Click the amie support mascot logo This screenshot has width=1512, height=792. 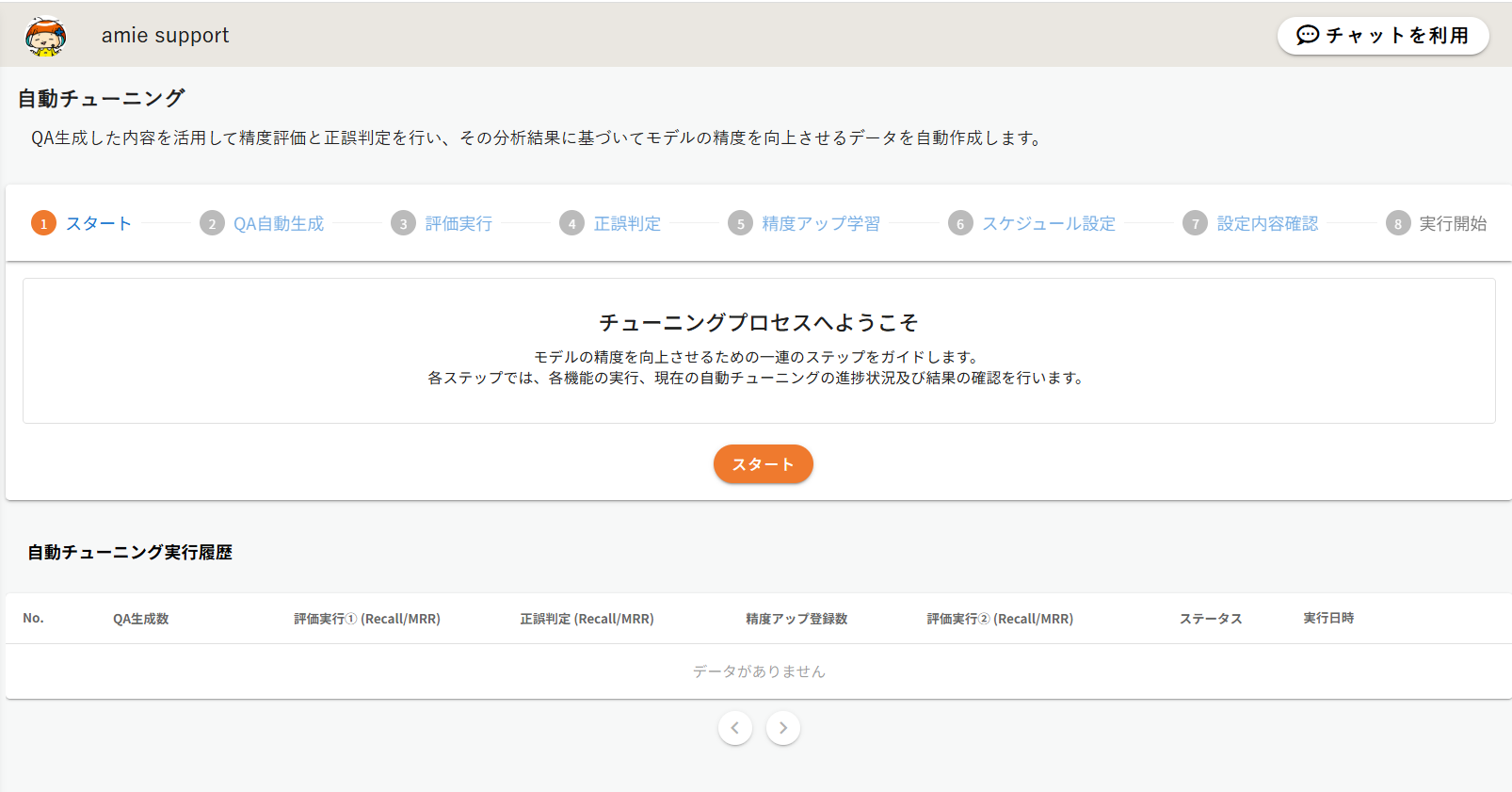[x=45, y=36]
